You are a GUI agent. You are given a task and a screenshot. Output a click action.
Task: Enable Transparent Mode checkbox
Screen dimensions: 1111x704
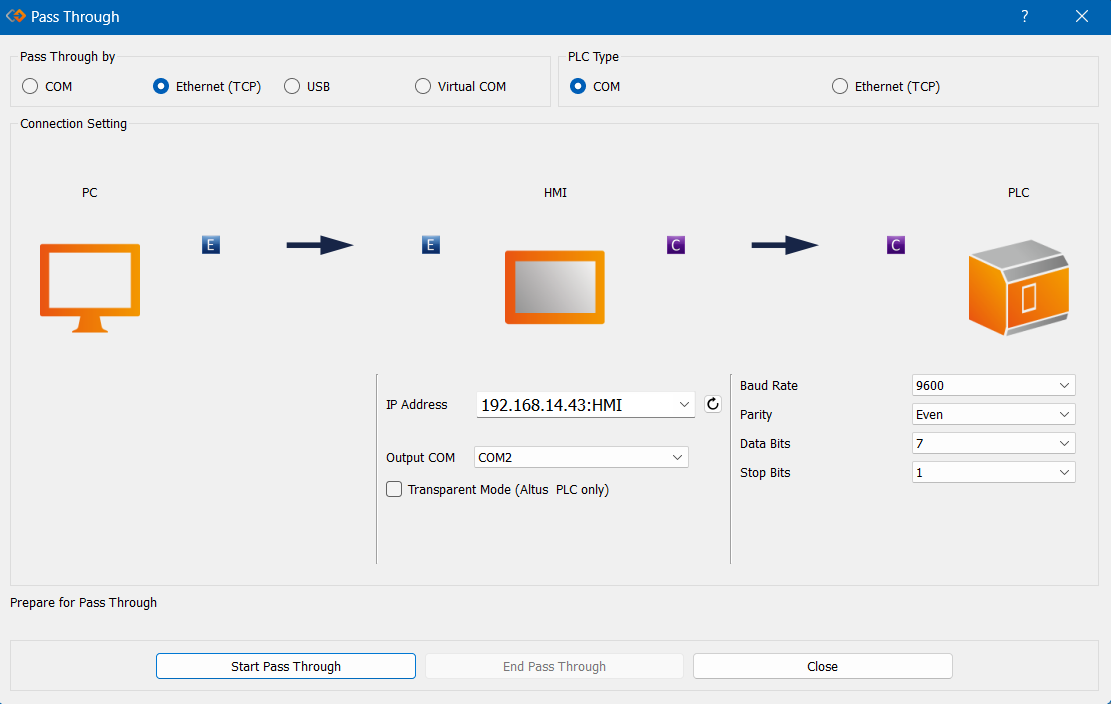tap(395, 490)
